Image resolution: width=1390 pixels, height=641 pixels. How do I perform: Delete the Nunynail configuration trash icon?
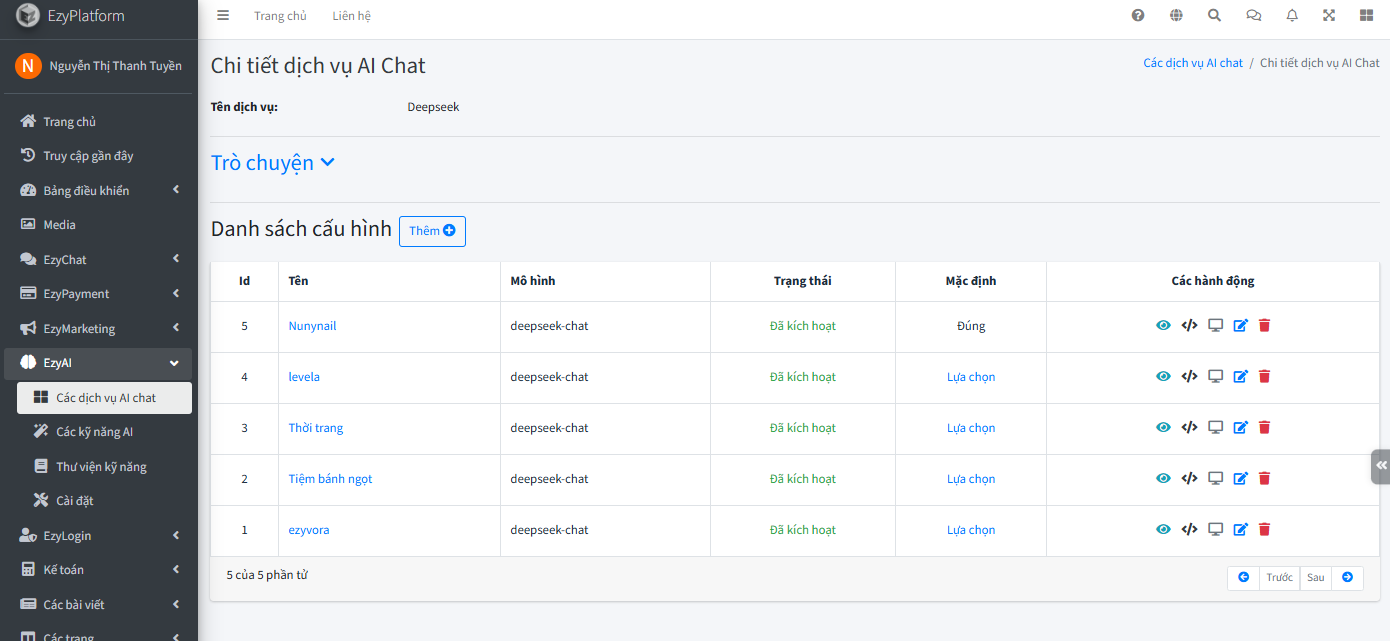tap(1264, 325)
